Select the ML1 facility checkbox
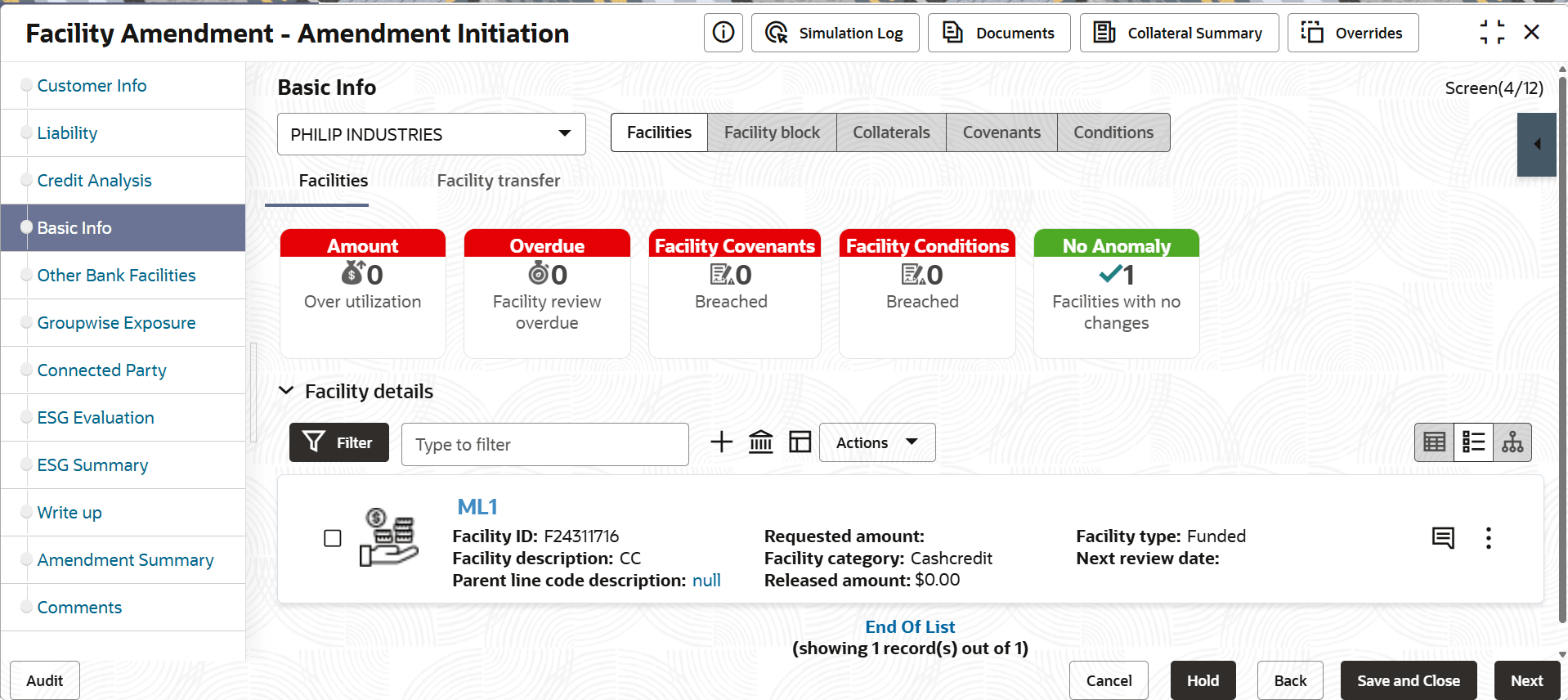Screen dimensions: 1568x700 click(333, 538)
